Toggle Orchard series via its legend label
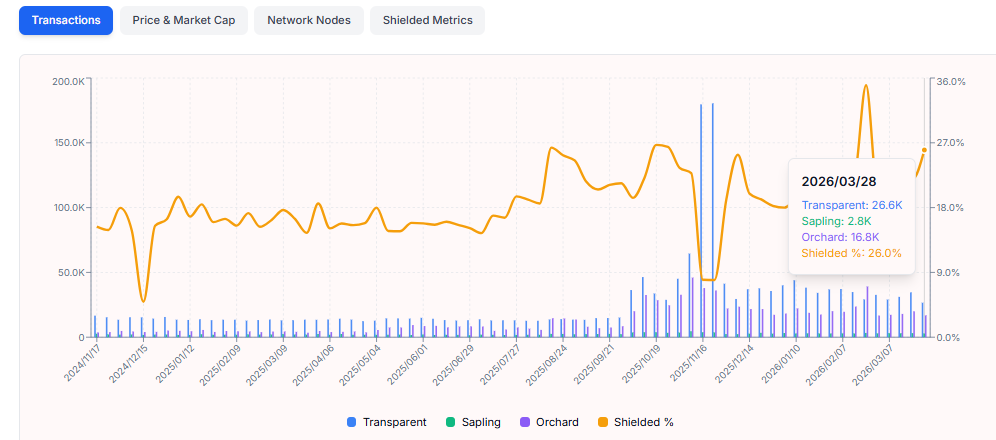The image size is (996, 440). [557, 422]
